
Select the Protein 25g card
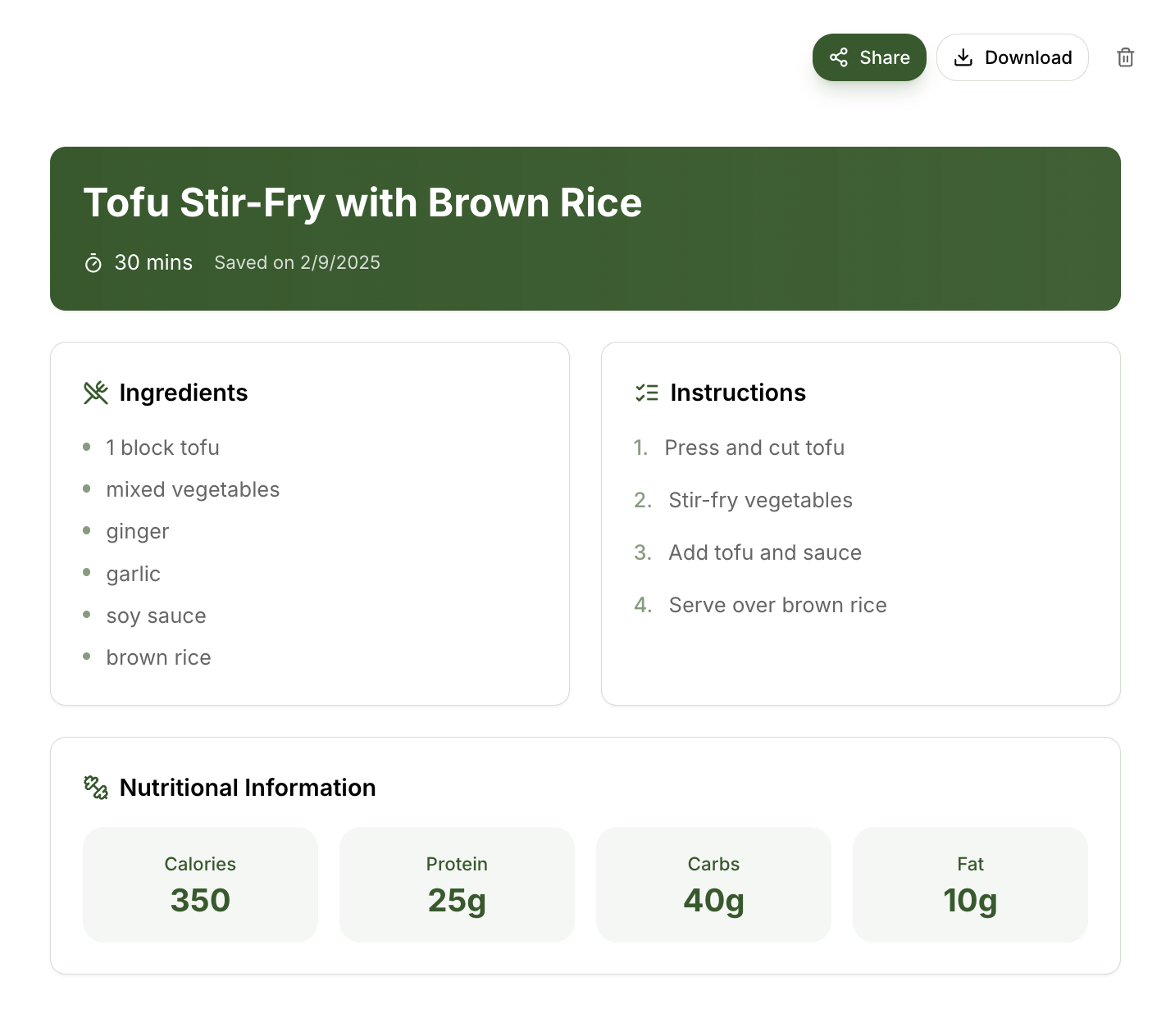tap(457, 884)
